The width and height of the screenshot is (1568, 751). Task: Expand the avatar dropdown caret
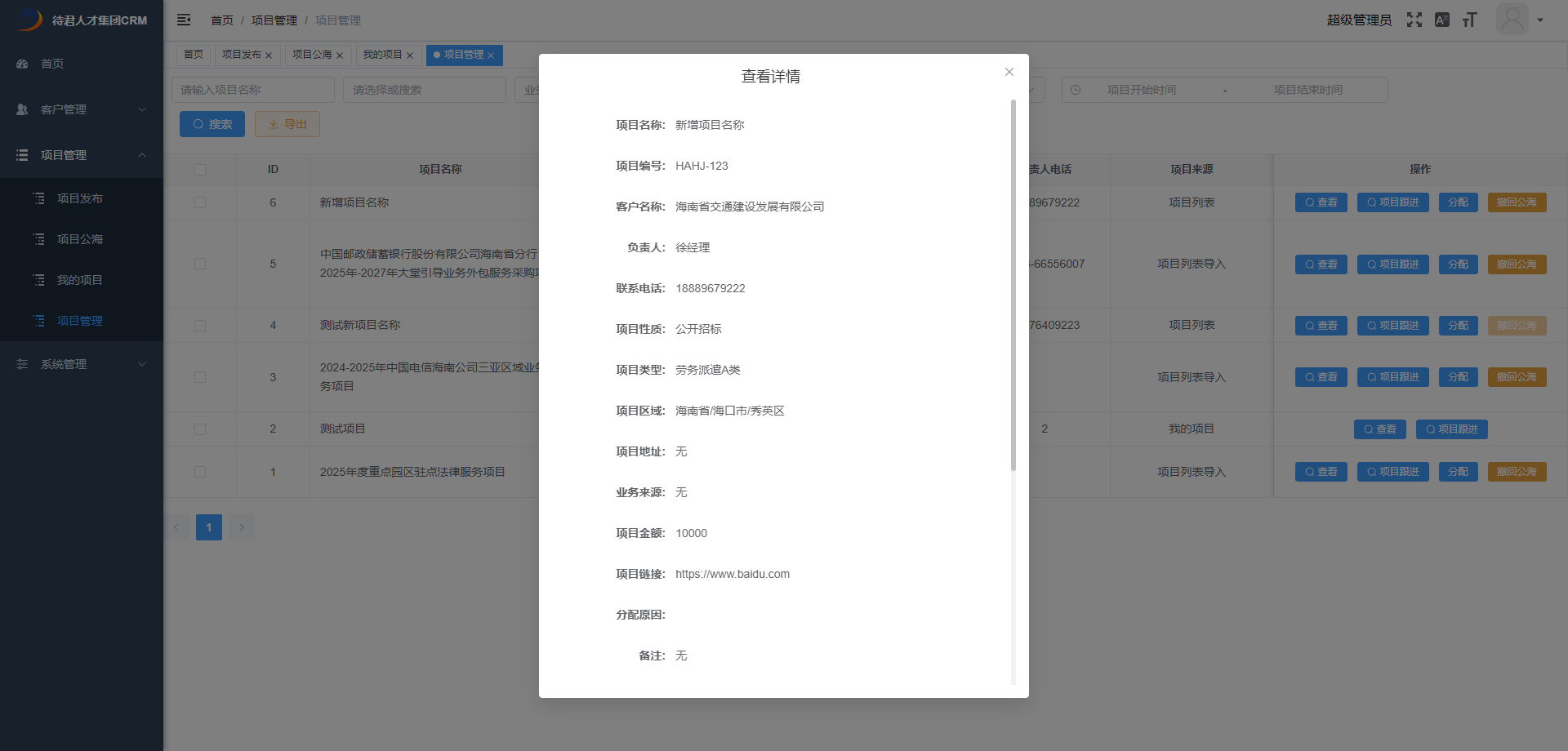[1540, 20]
